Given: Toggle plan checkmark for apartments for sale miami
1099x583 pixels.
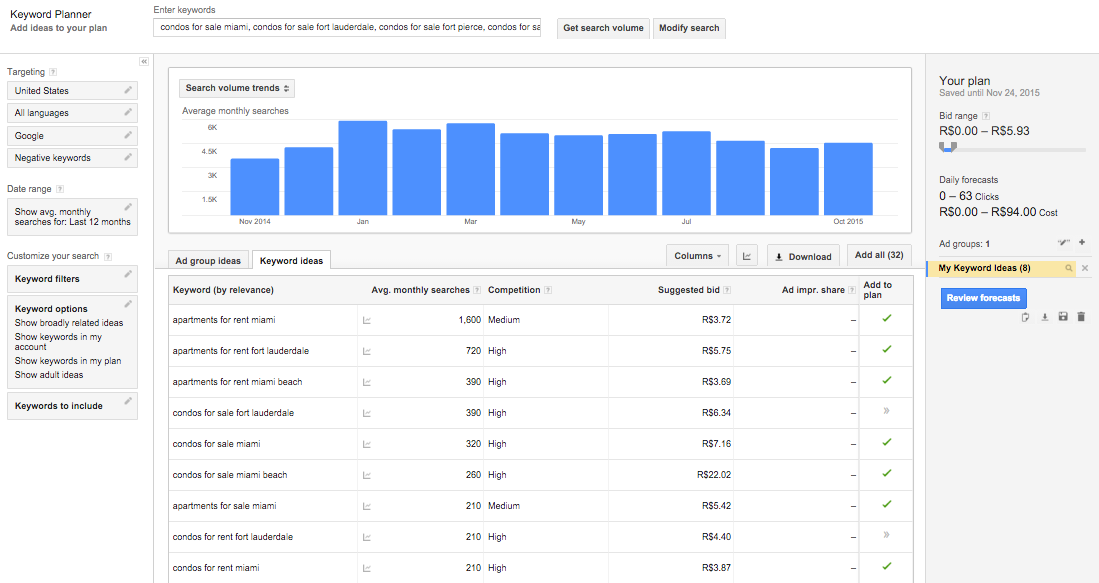Looking at the screenshot, I should click(887, 504).
